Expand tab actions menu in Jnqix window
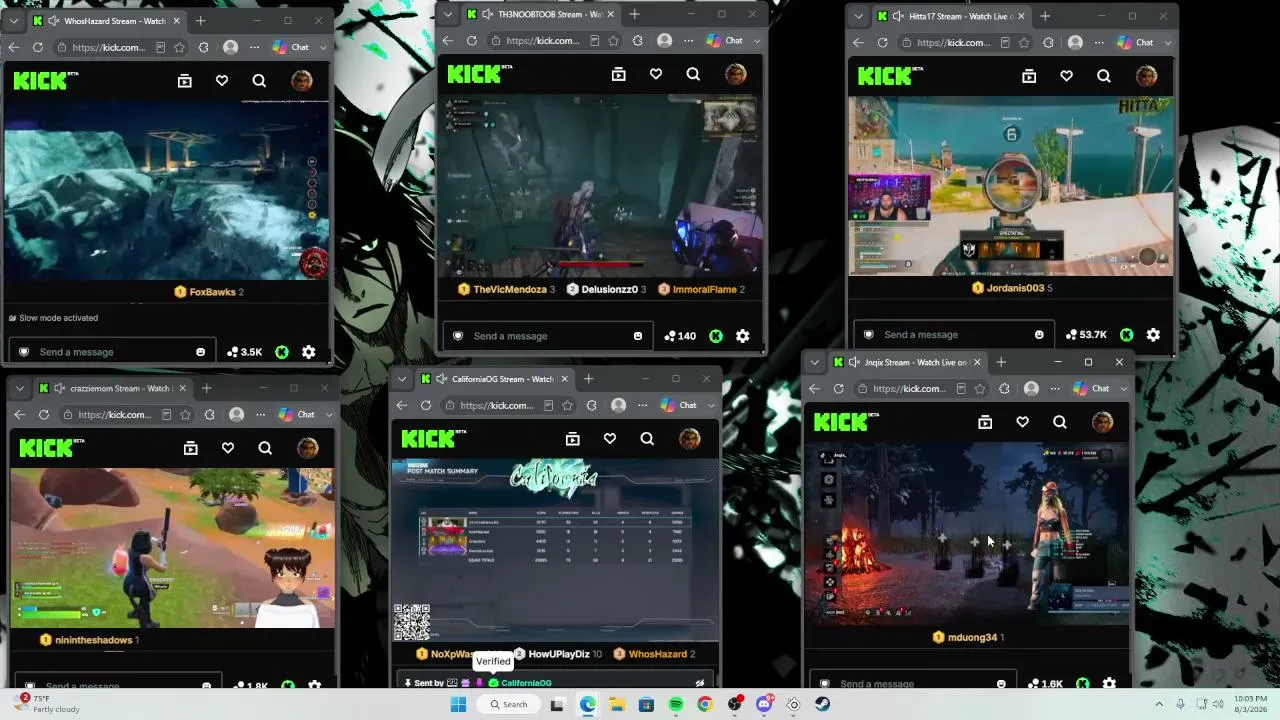Image resolution: width=1280 pixels, height=720 pixels. coord(814,362)
